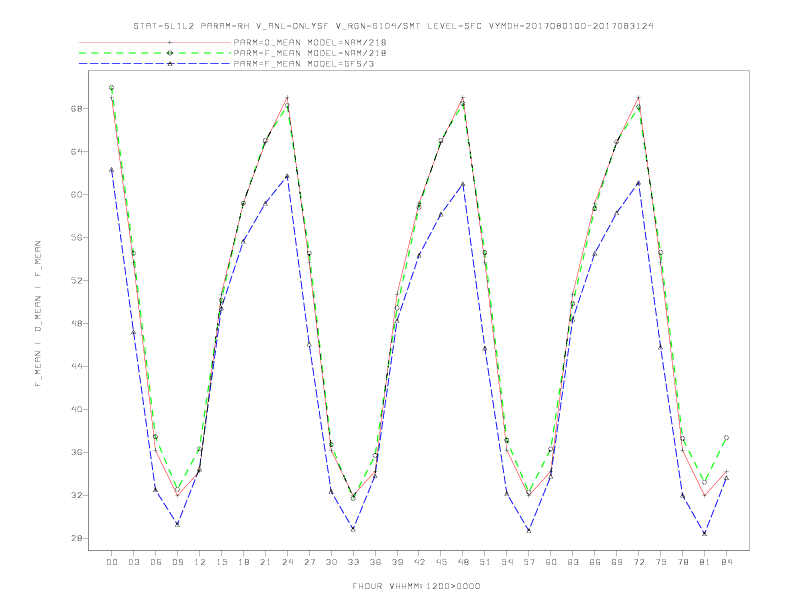Click x-axis forecast hour label 33
Viewport: 792px width, 612px height.
pos(354,562)
